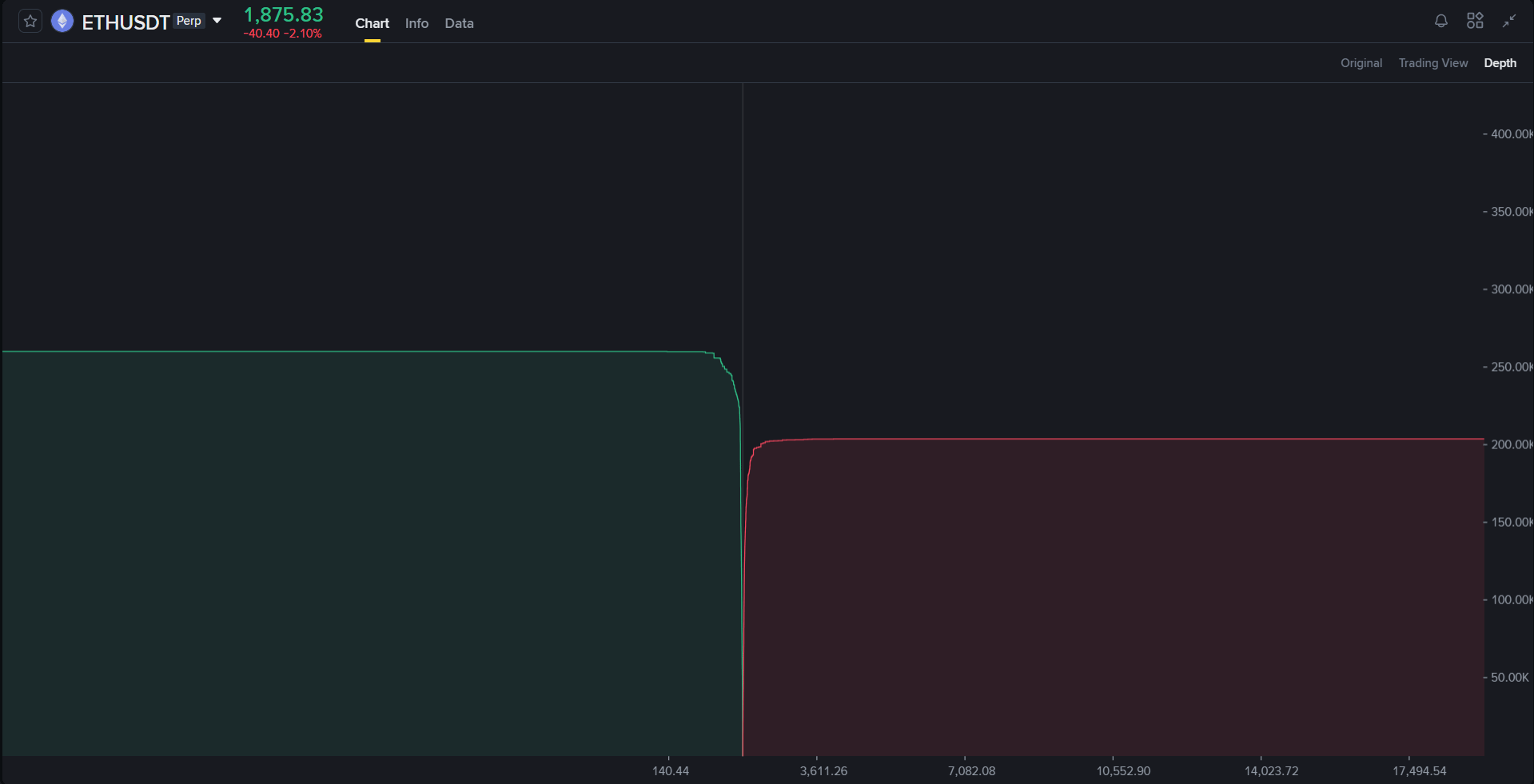Click the 17,494.54 price axis label
1534x784 pixels.
(x=1420, y=771)
